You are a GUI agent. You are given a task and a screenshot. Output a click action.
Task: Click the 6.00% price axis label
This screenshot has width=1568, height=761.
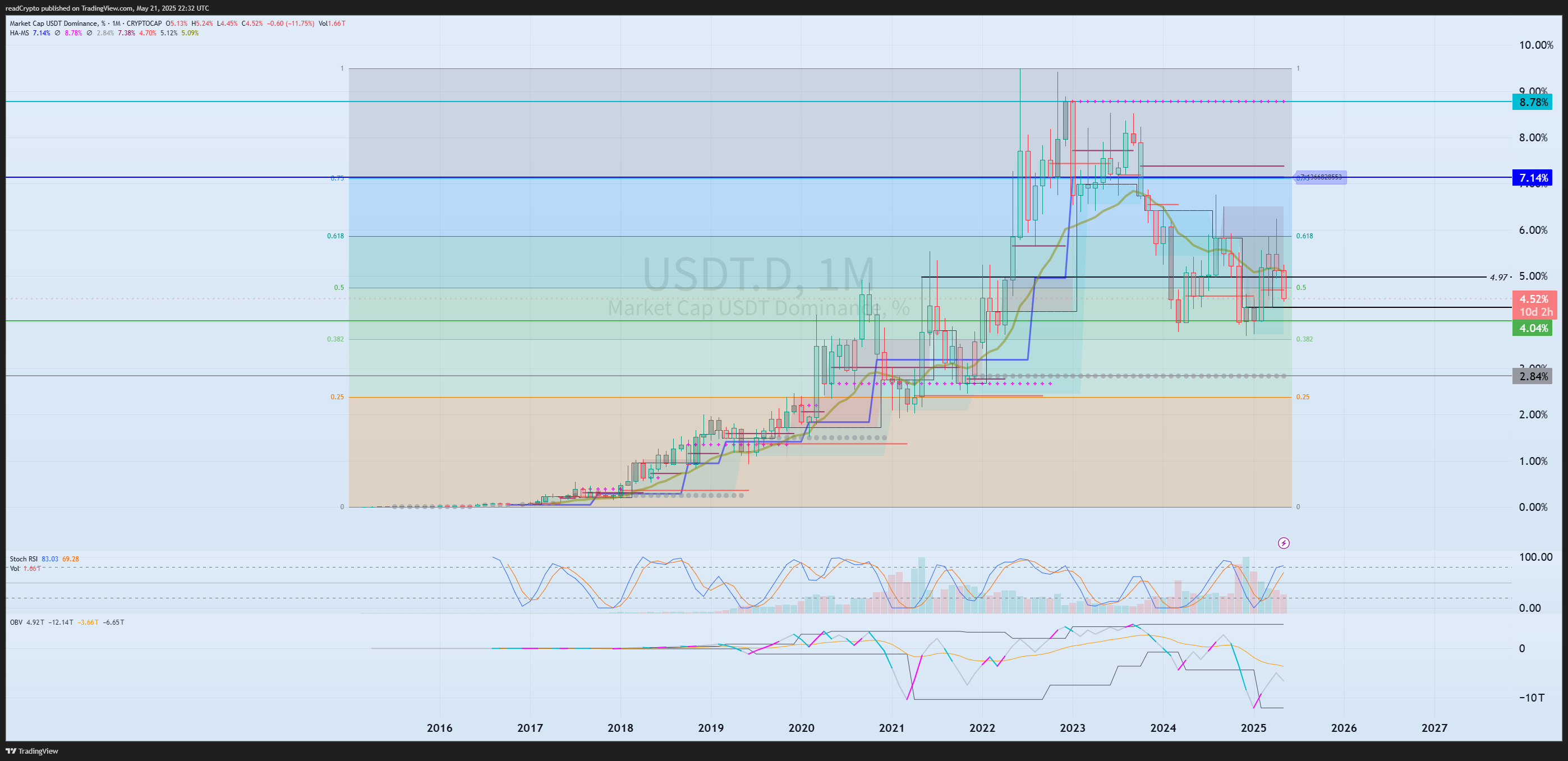[x=1533, y=230]
